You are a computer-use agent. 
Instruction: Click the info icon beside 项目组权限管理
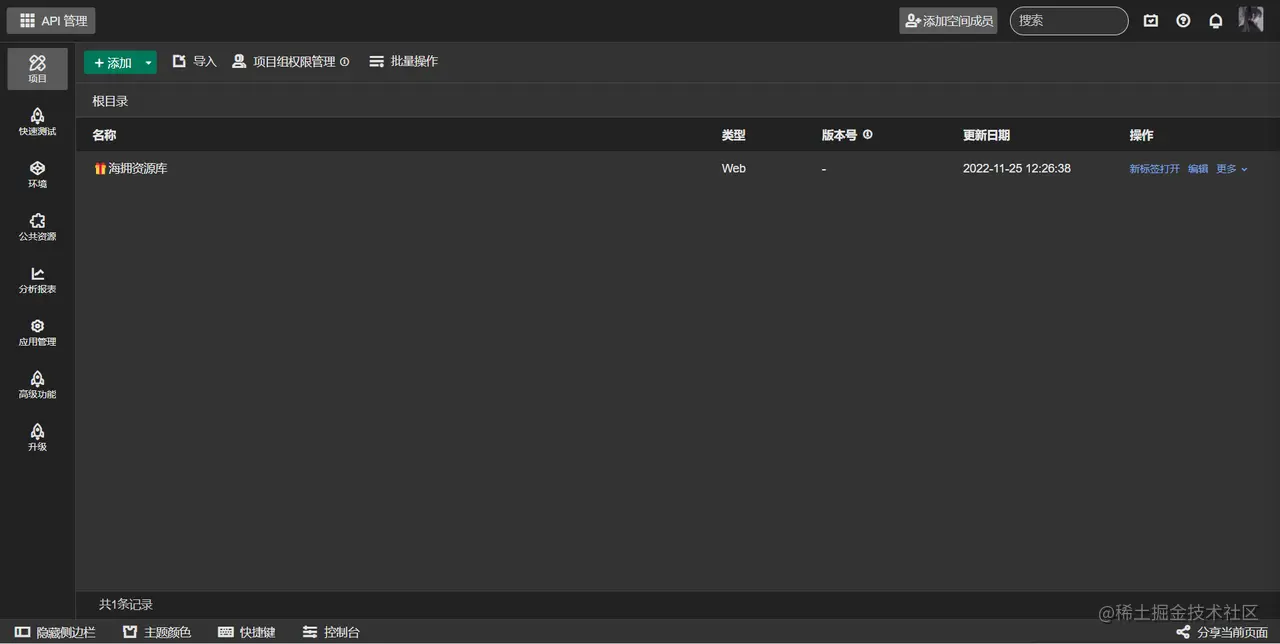tap(345, 62)
